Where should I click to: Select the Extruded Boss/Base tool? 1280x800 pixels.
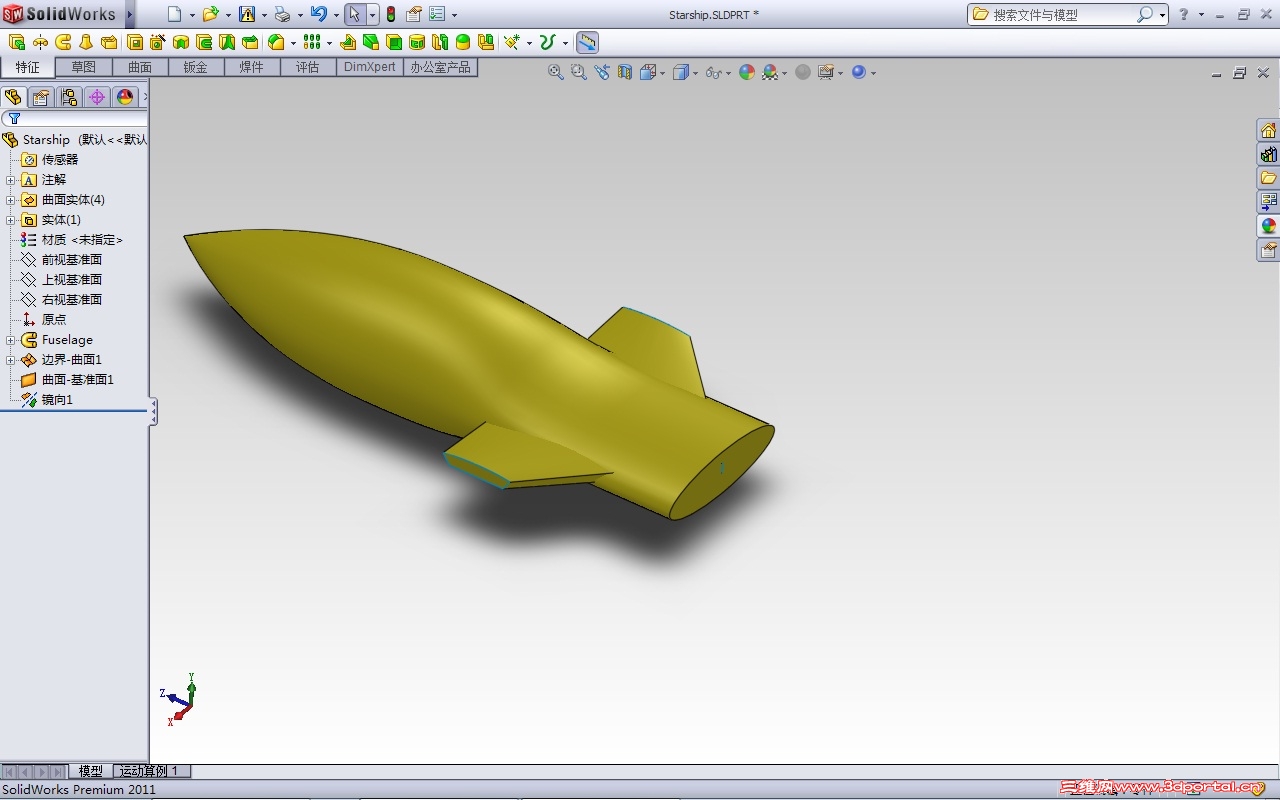coord(16,42)
